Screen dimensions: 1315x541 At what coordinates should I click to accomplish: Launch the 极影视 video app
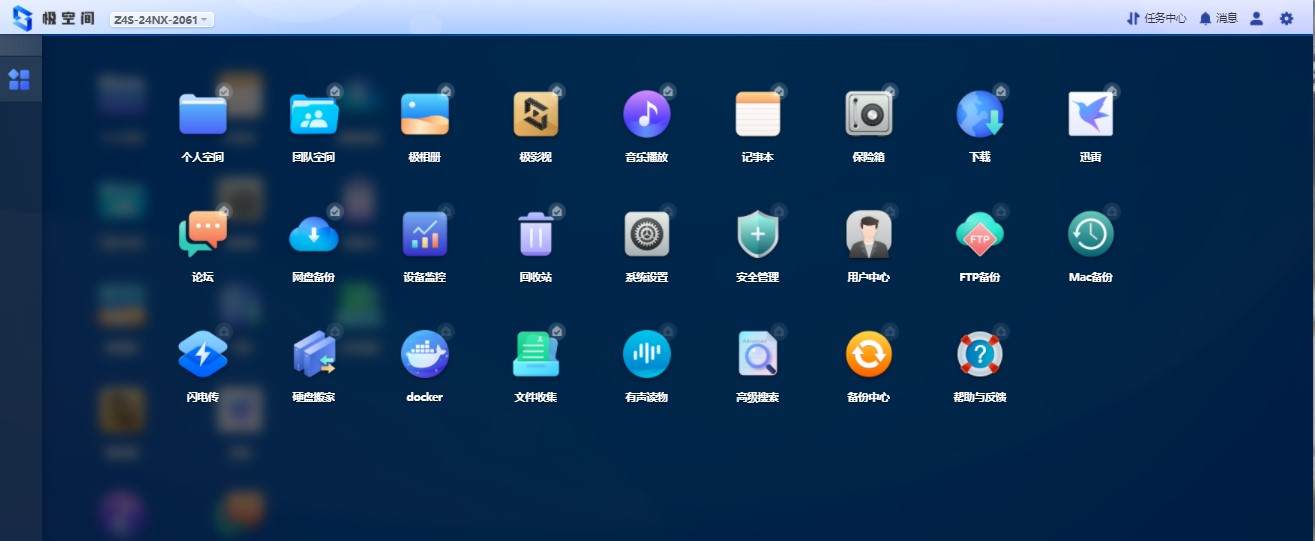point(536,114)
